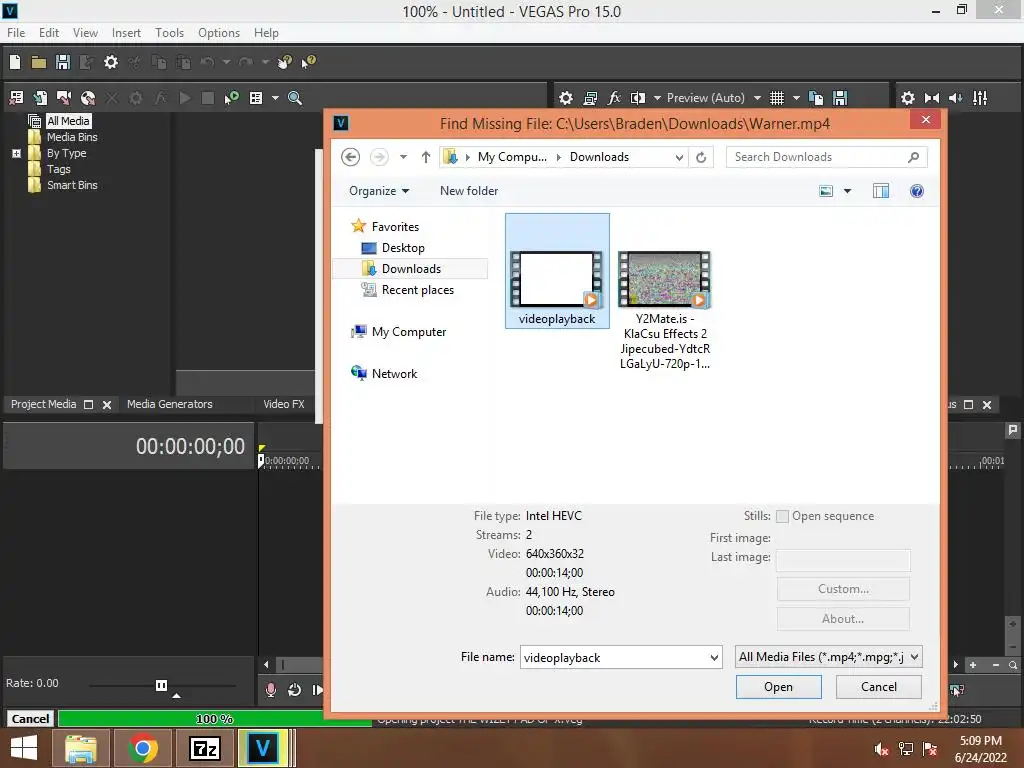Click the What's This help cursor icon
1024x768 pixels.
tap(308, 62)
